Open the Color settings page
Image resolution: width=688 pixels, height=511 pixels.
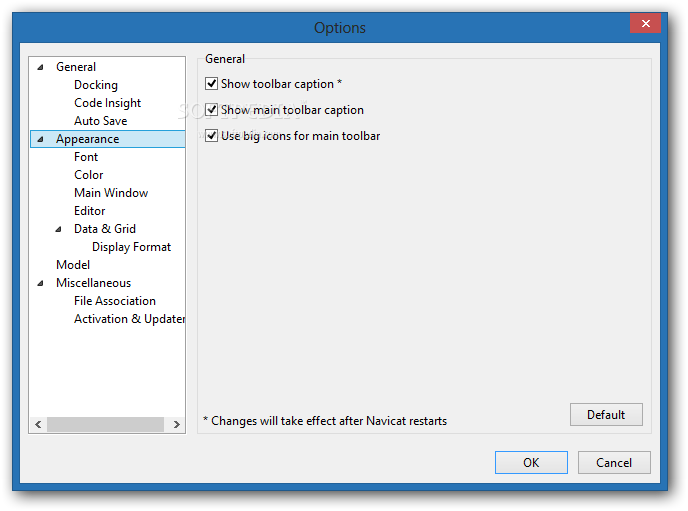[89, 175]
